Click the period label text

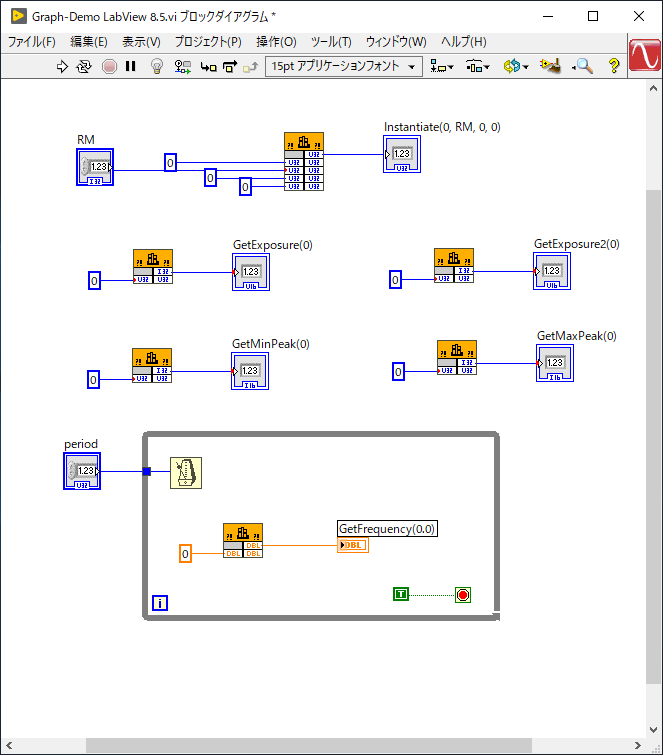tap(81, 444)
